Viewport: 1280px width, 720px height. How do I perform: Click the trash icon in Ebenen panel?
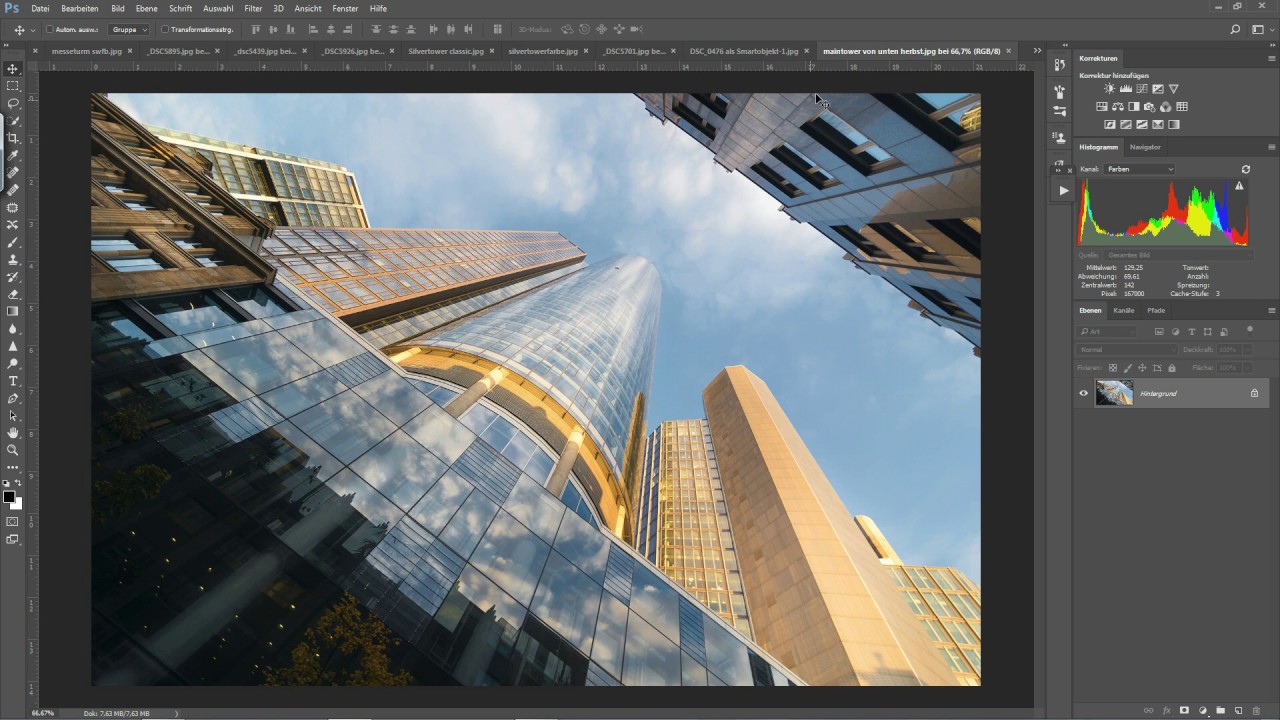click(1256, 710)
